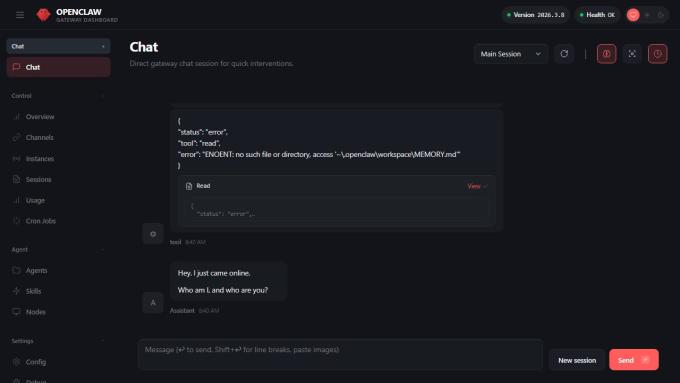The width and height of the screenshot is (680, 383).
Task: Click the Send button
Action: (x=634, y=360)
